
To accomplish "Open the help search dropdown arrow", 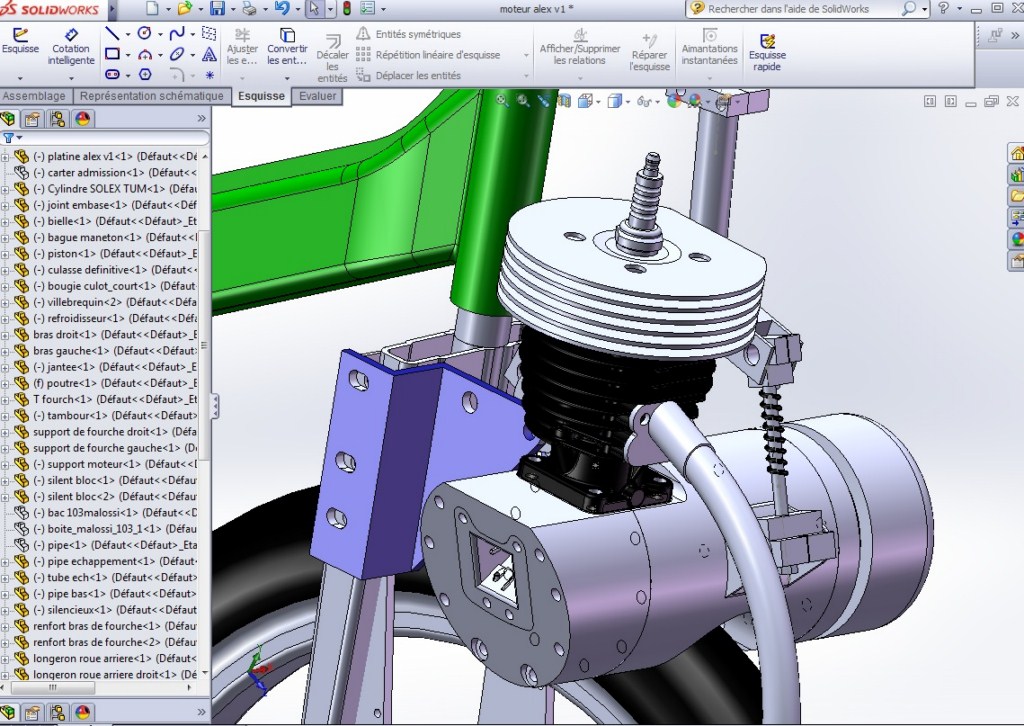I will (925, 9).
